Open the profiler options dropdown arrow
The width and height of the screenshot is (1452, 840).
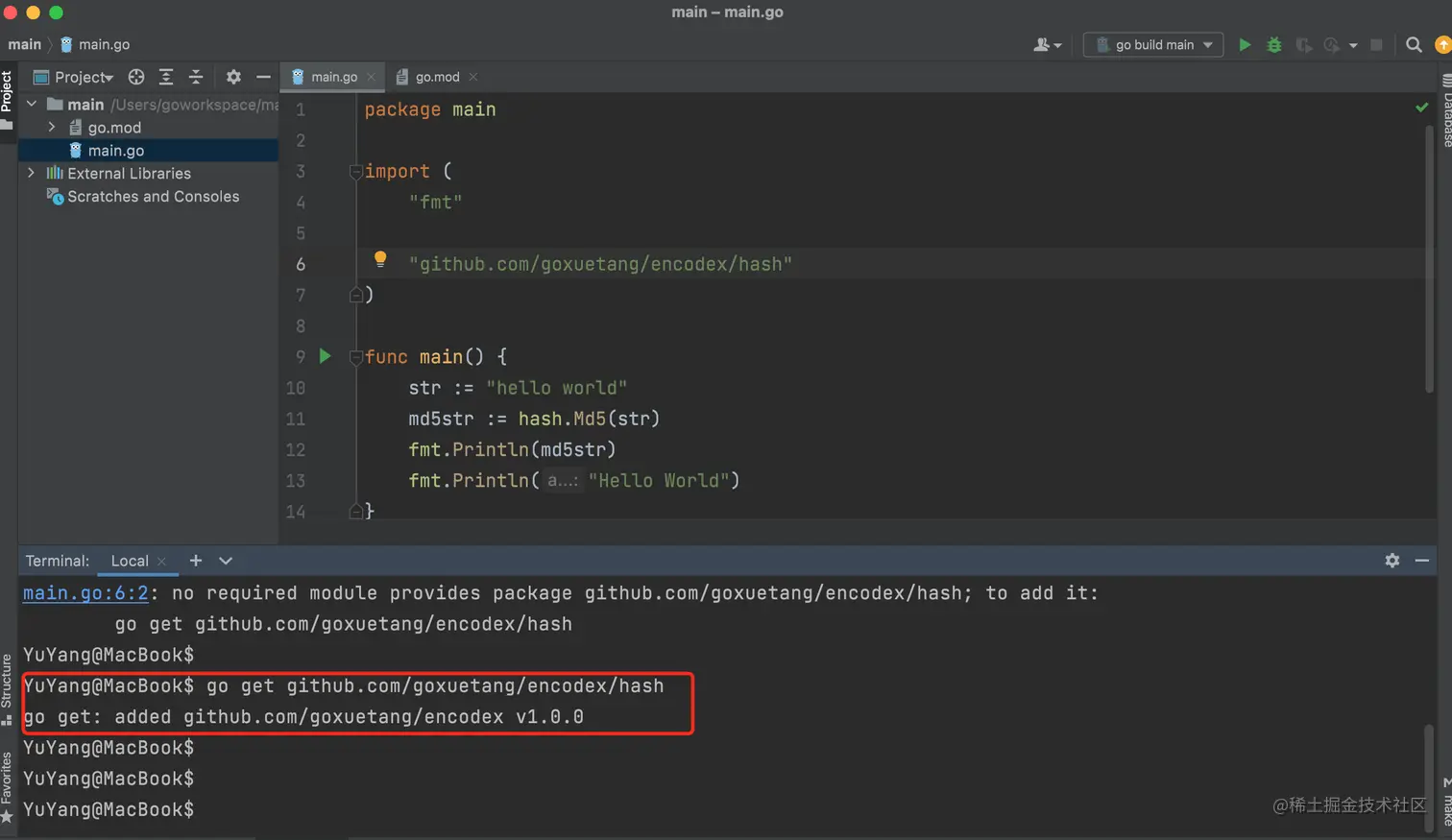pyautogui.click(x=1353, y=45)
